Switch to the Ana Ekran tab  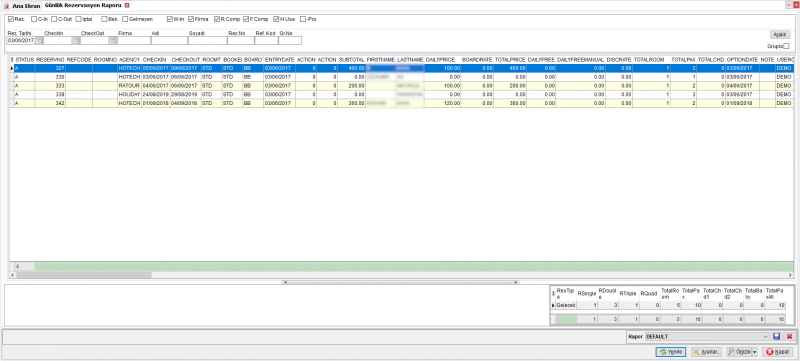[26, 6]
